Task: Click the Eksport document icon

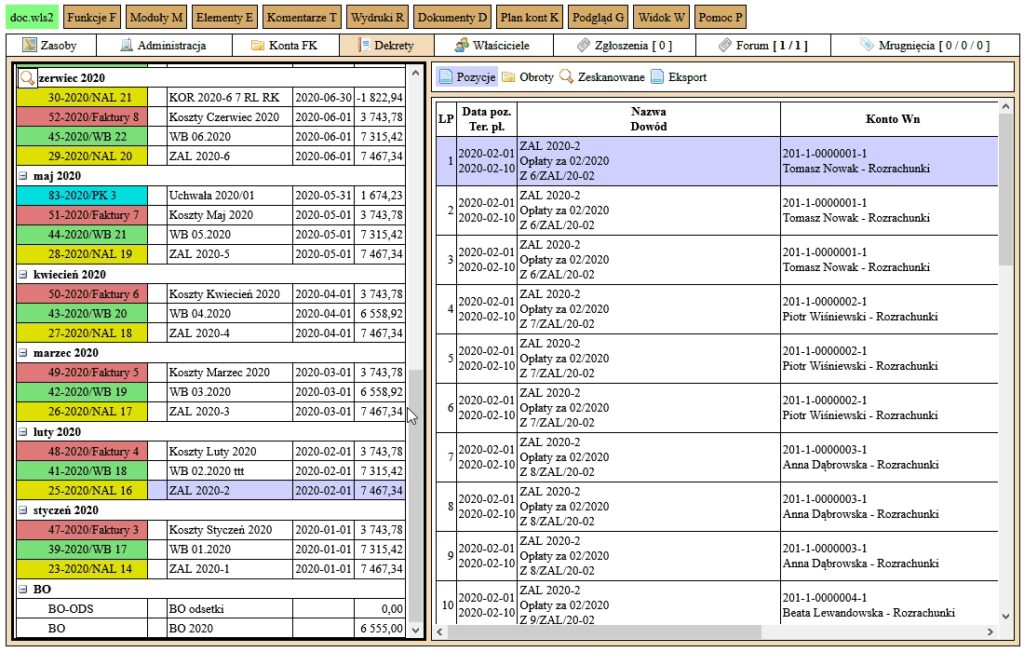Action: click(657, 77)
